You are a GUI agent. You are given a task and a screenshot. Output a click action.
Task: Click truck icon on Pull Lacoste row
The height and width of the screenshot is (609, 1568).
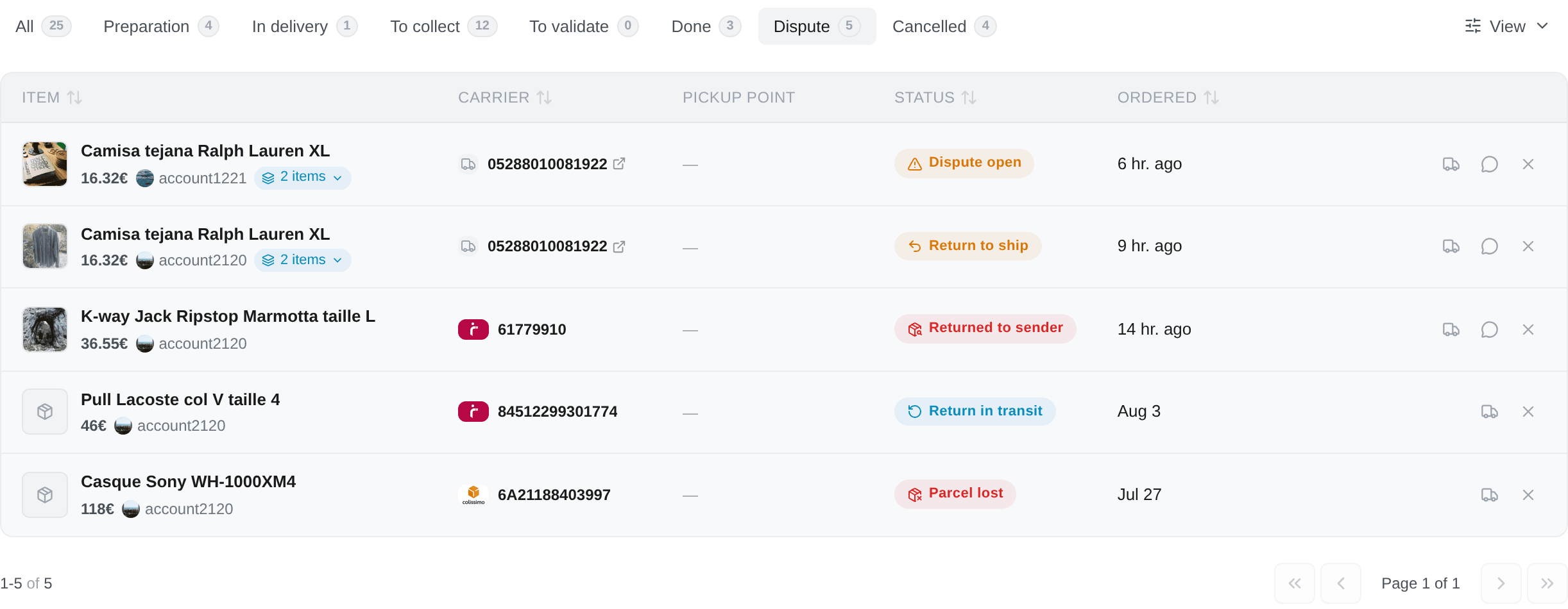(x=1490, y=412)
